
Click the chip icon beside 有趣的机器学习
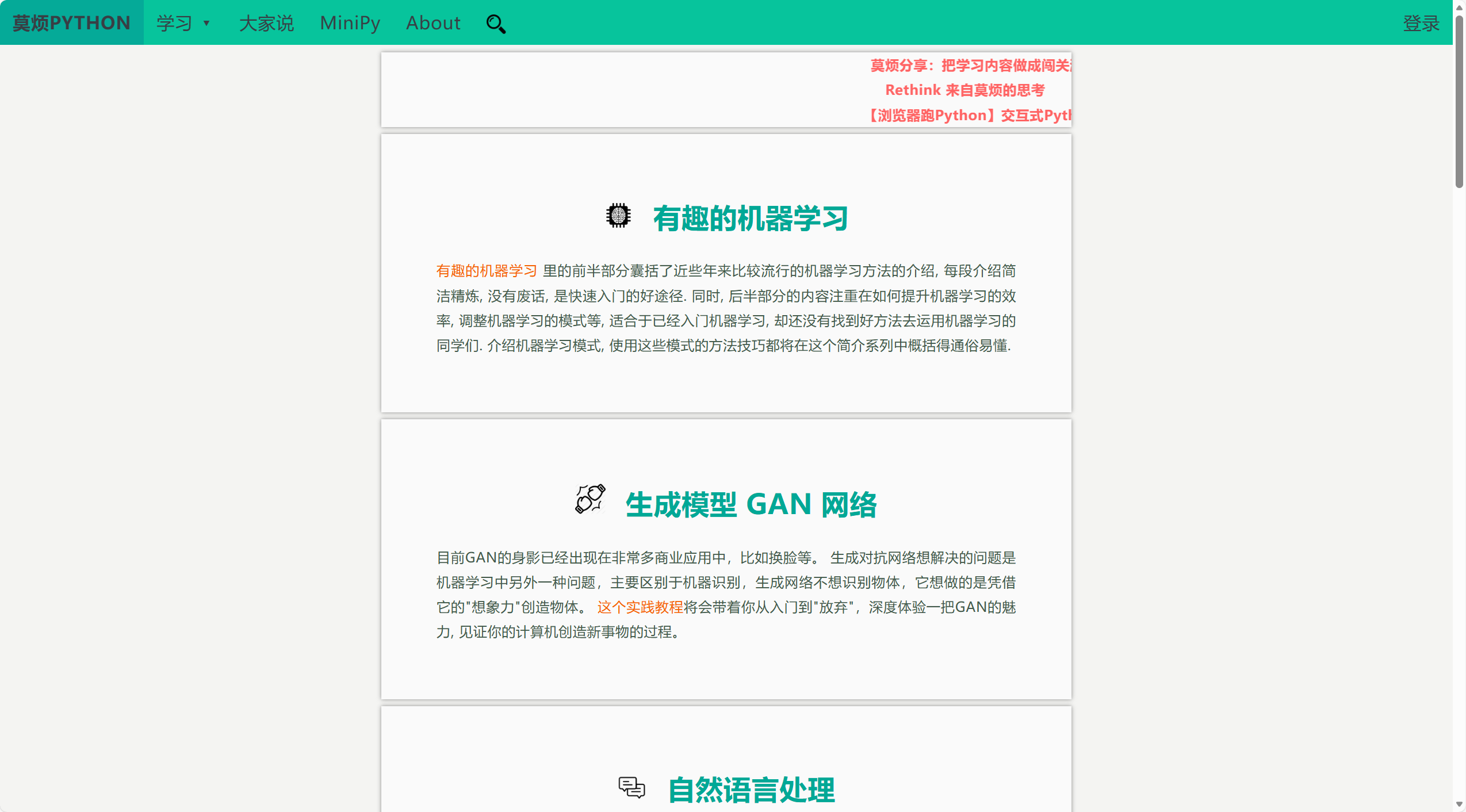[618, 216]
